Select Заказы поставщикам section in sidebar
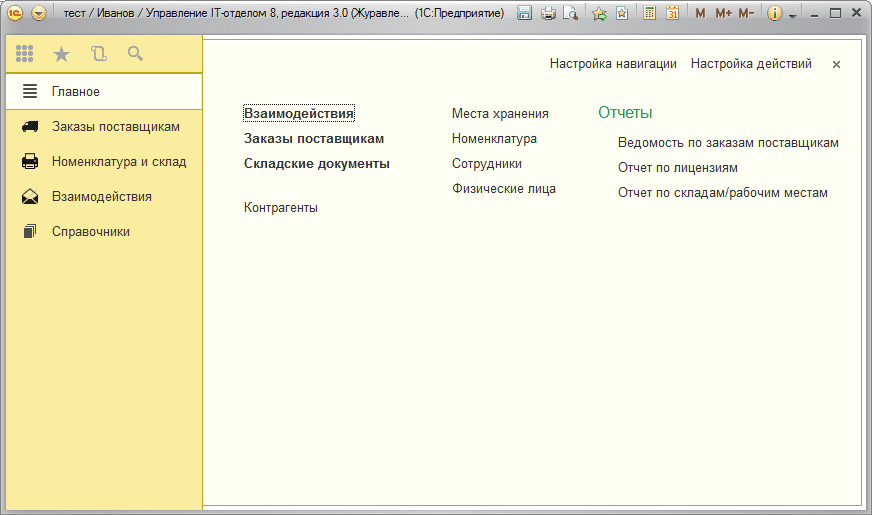This screenshot has height=515, width=872. pos(104,127)
